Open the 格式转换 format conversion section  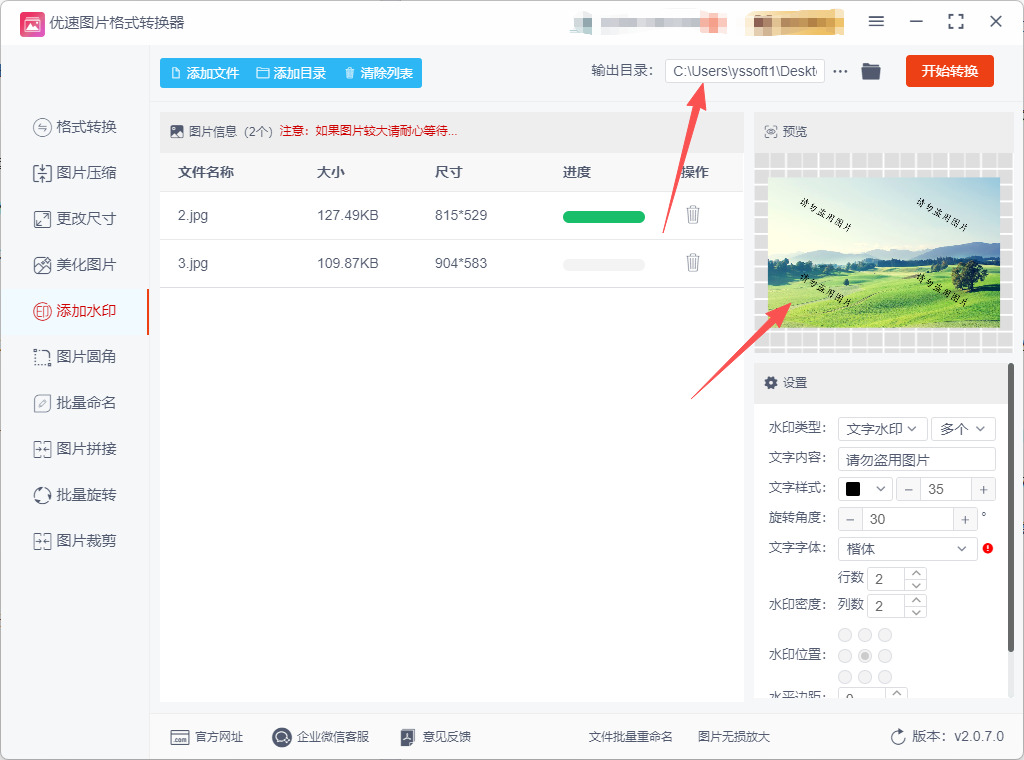[x=74, y=127]
